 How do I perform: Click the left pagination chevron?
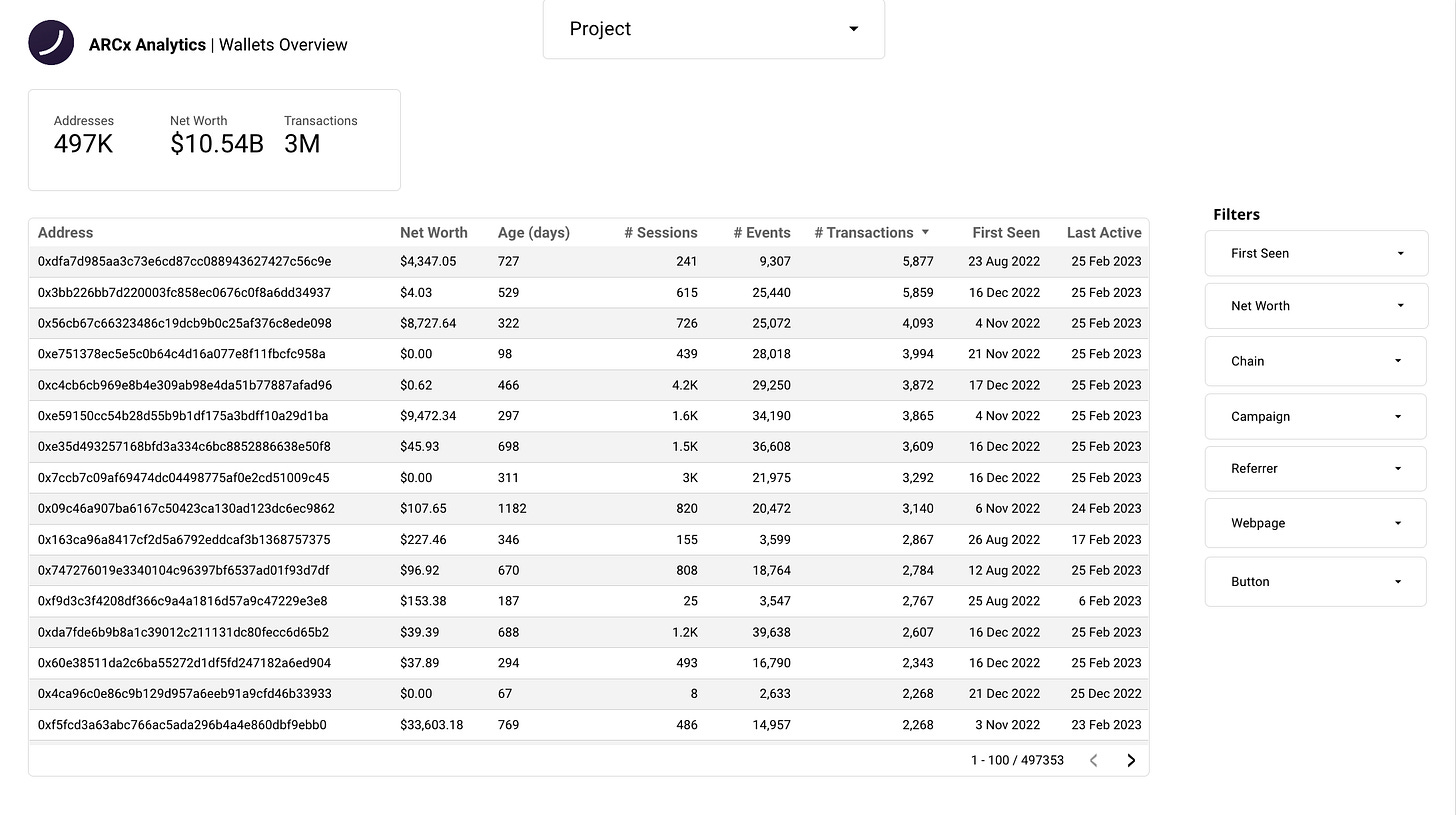tap(1093, 760)
